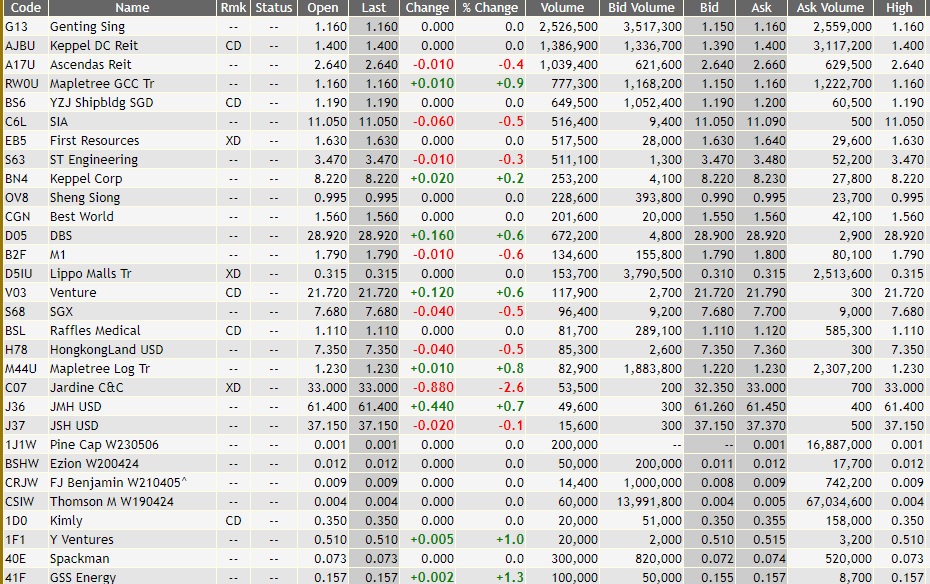Select Lippo Malls Tr name
The width and height of the screenshot is (930, 584).
coord(91,273)
